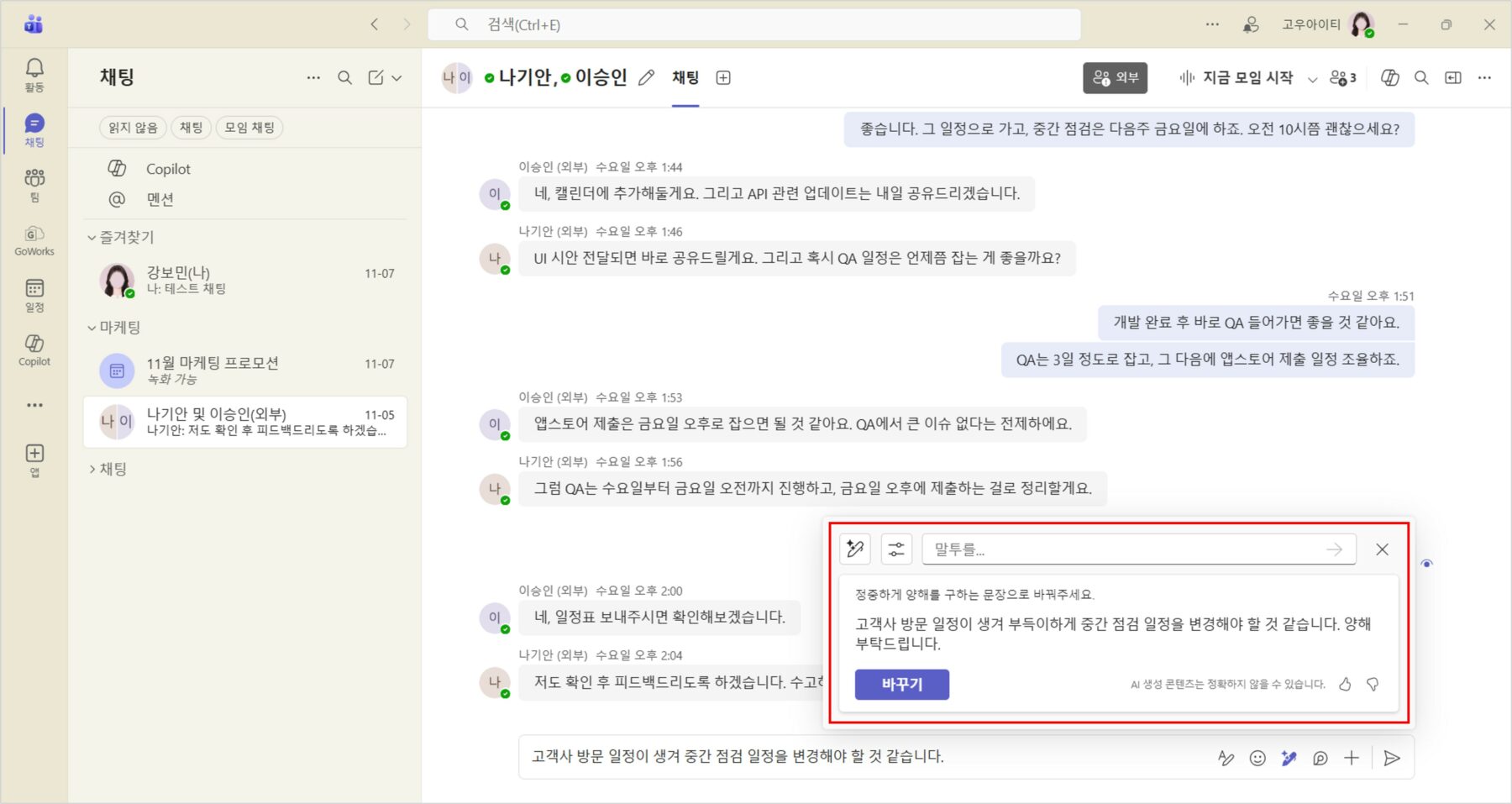1512x804 pixels.
Task: Send the message with arrow icon
Action: pyautogui.click(x=1391, y=758)
